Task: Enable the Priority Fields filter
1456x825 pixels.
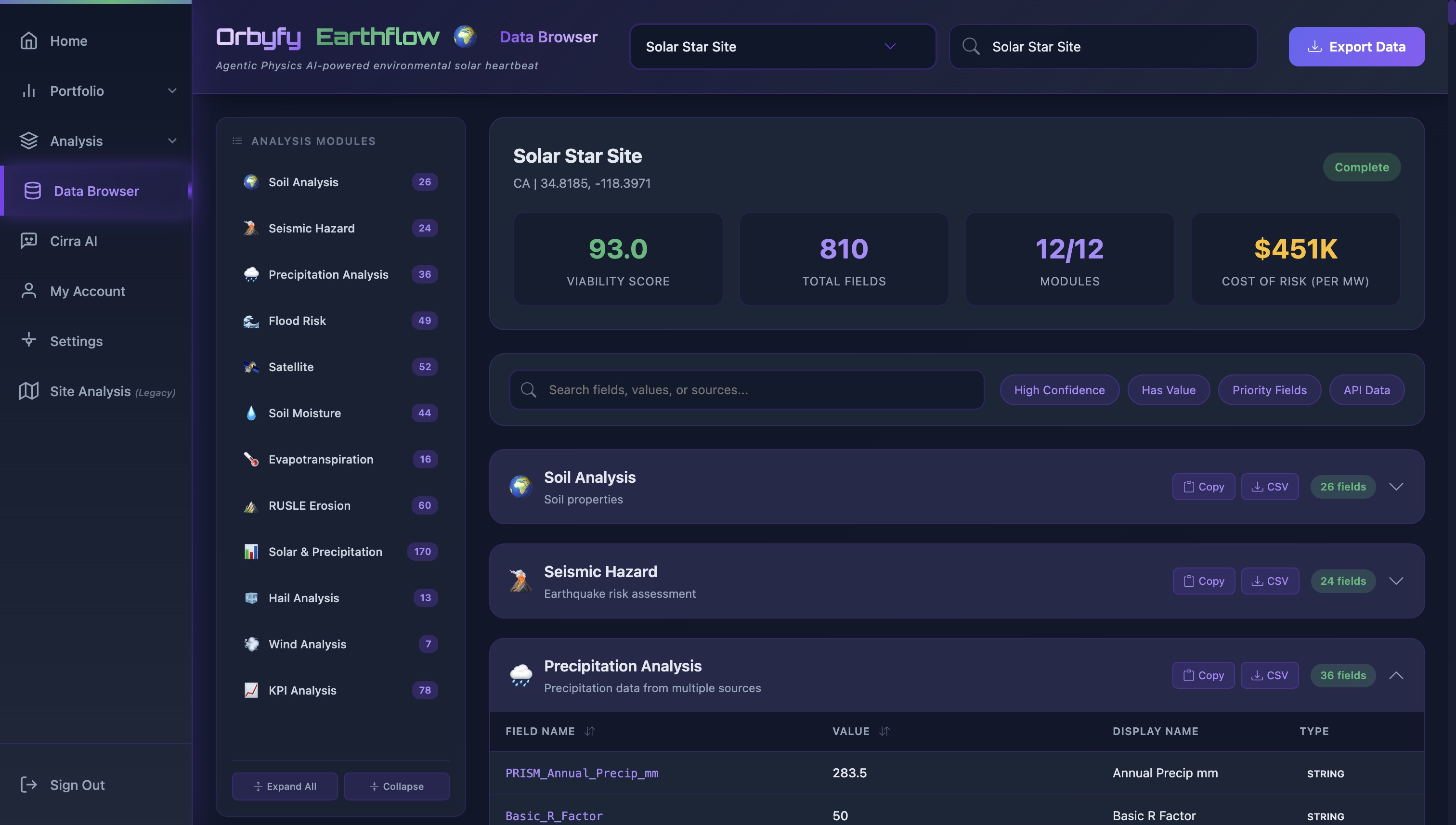Action: (x=1269, y=390)
